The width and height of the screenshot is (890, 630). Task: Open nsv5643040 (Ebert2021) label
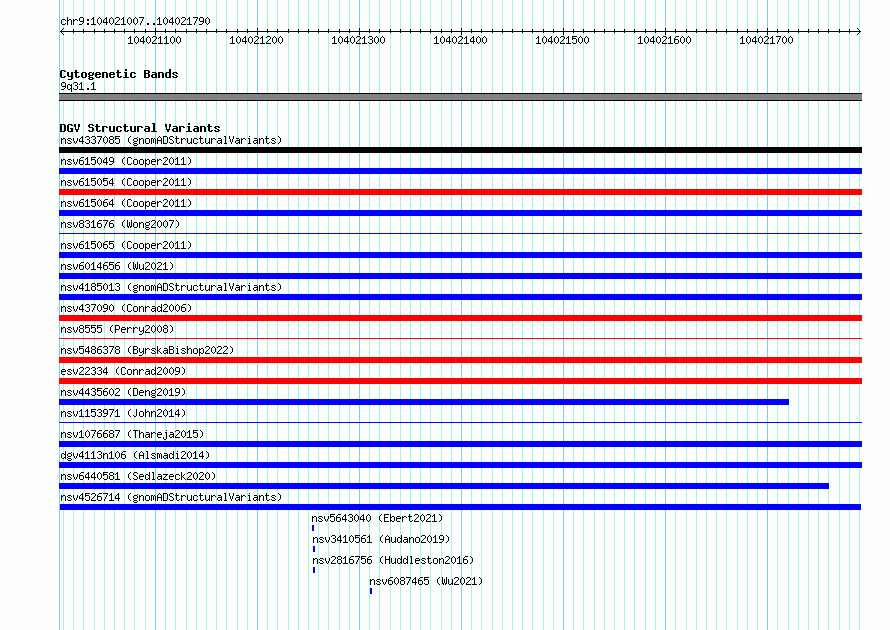pos(377,518)
